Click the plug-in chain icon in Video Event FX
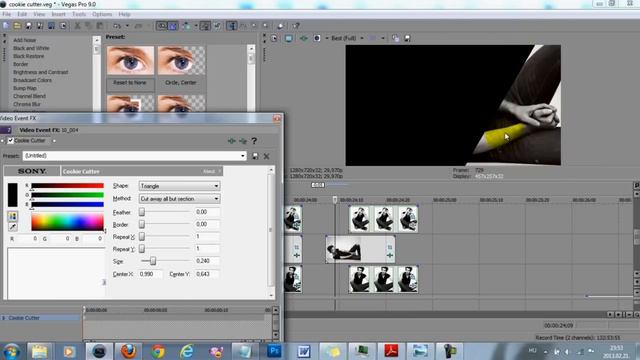 coord(231,141)
